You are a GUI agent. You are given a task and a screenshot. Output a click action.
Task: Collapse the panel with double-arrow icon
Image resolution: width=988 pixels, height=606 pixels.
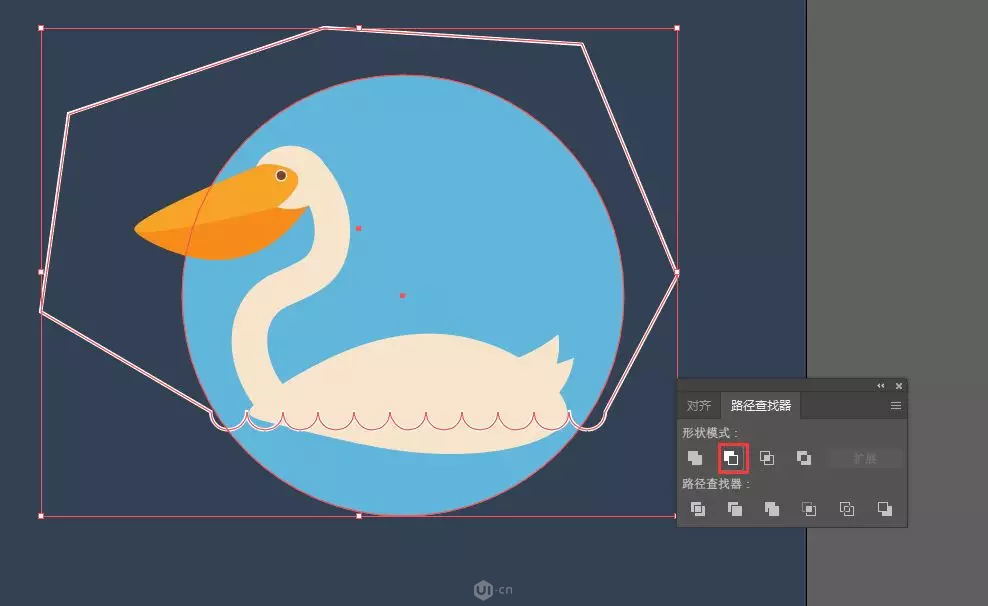[881, 386]
